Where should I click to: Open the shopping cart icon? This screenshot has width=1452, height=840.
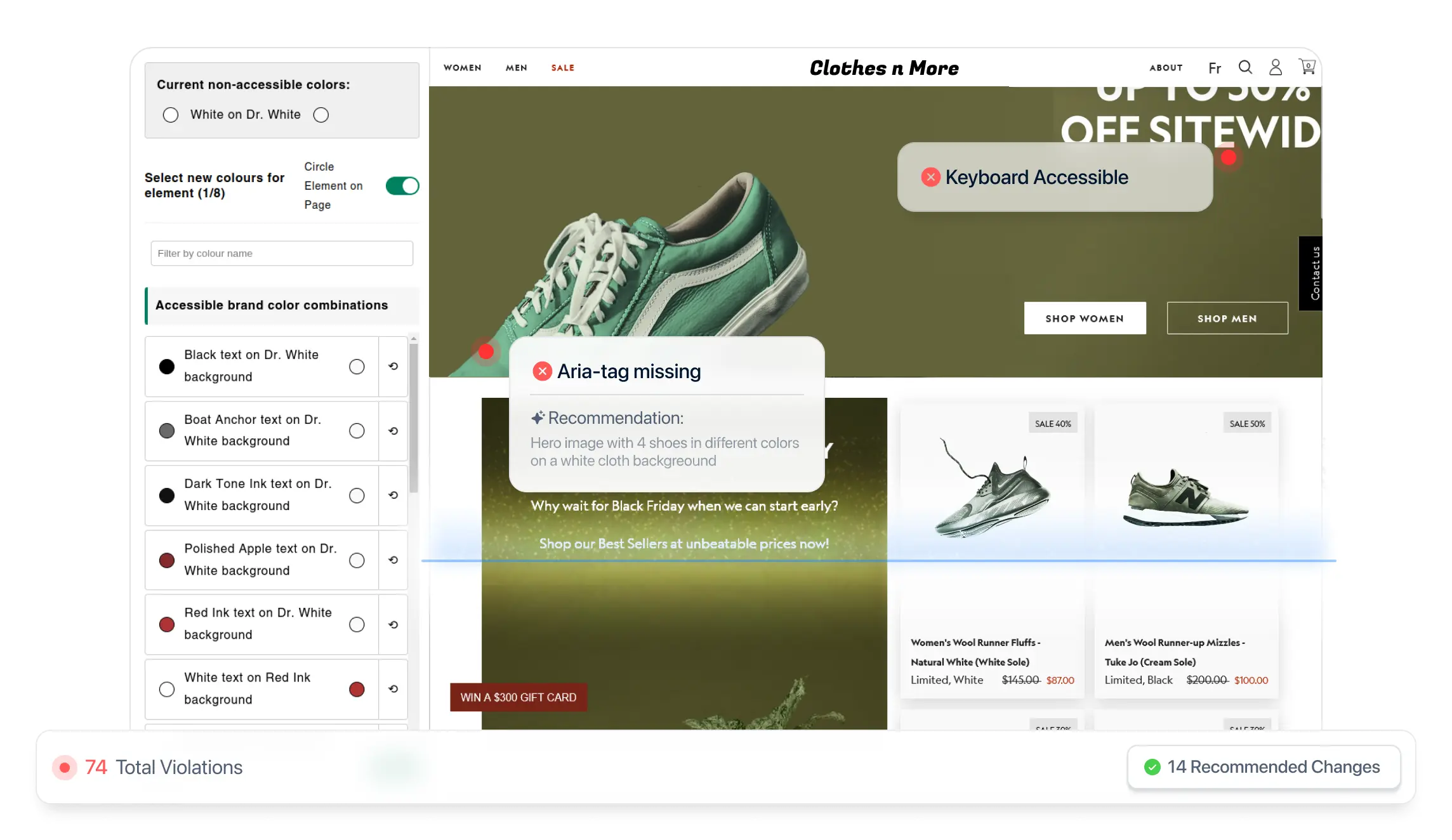1307,67
